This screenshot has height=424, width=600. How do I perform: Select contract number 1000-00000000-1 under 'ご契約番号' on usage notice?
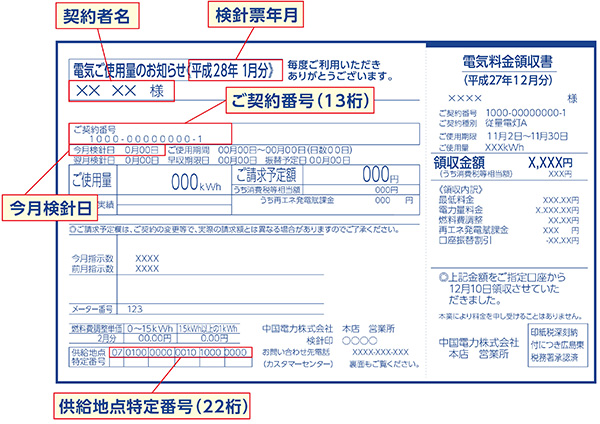pyautogui.click(x=145, y=139)
